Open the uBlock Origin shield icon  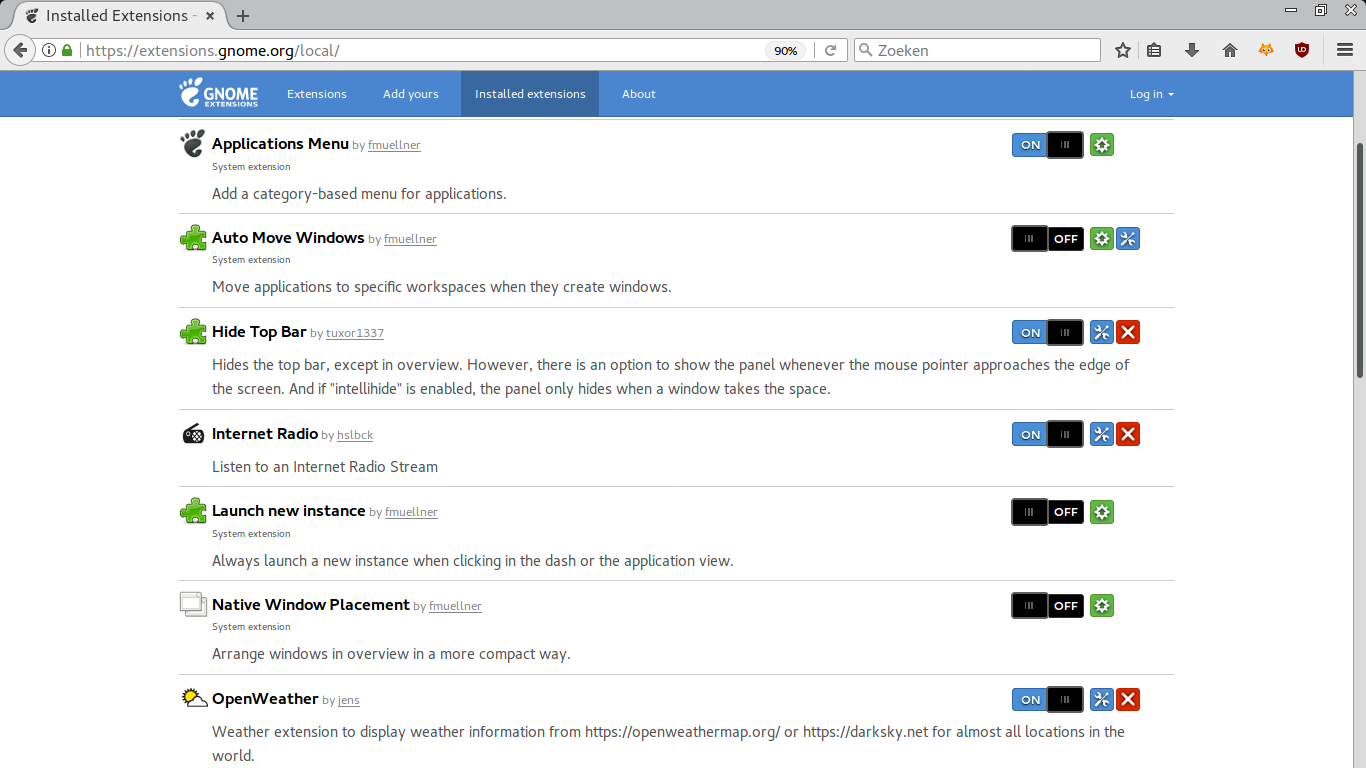pos(1301,50)
